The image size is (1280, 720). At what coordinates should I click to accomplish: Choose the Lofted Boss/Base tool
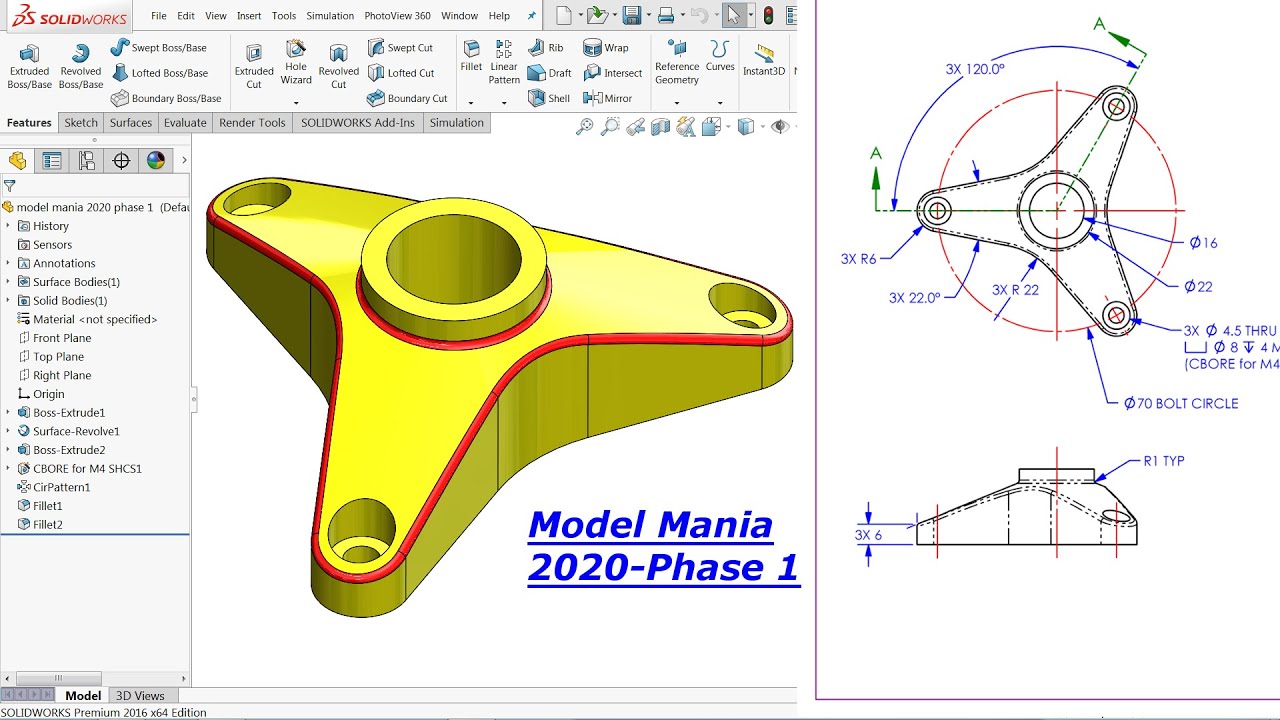click(x=160, y=73)
